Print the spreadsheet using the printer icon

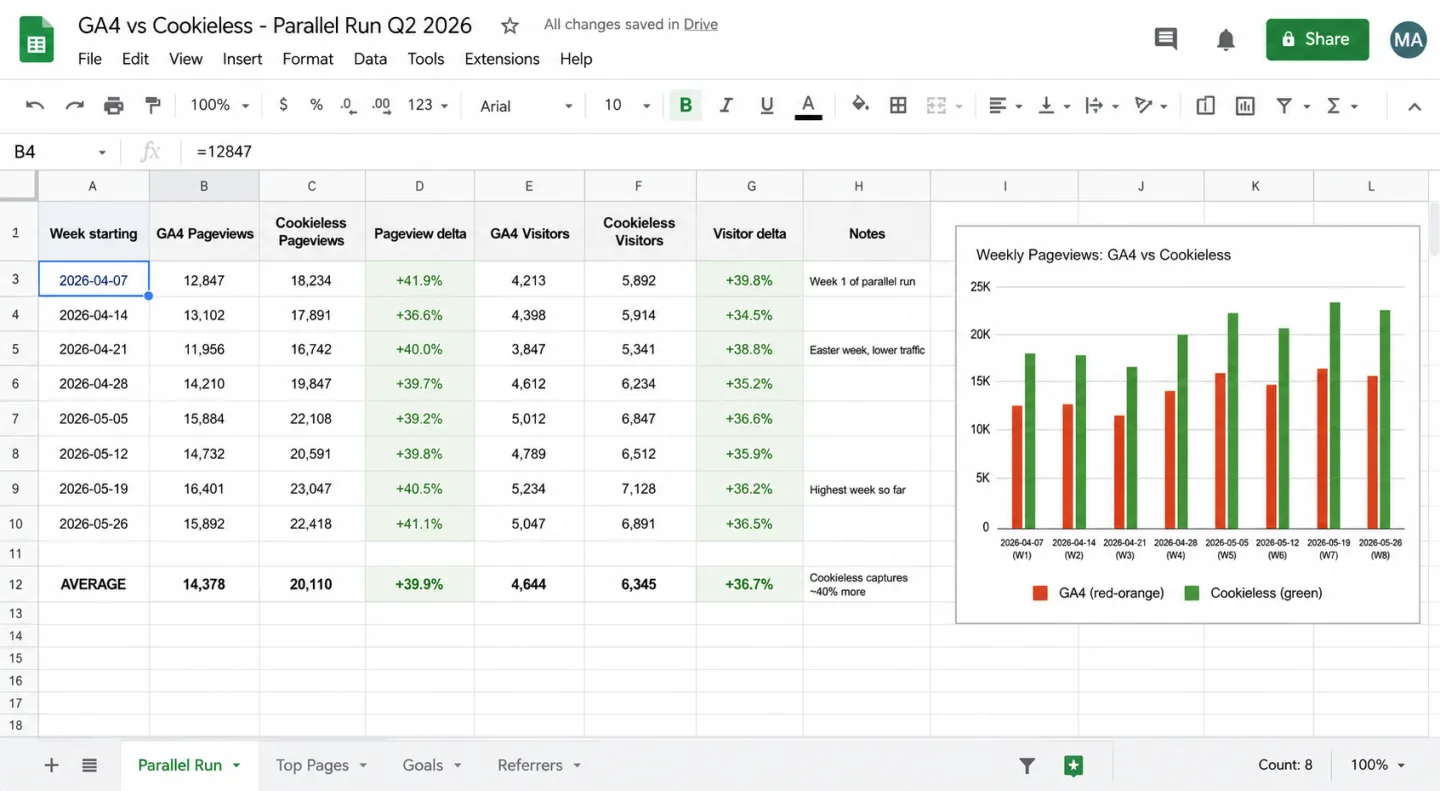[x=114, y=105]
